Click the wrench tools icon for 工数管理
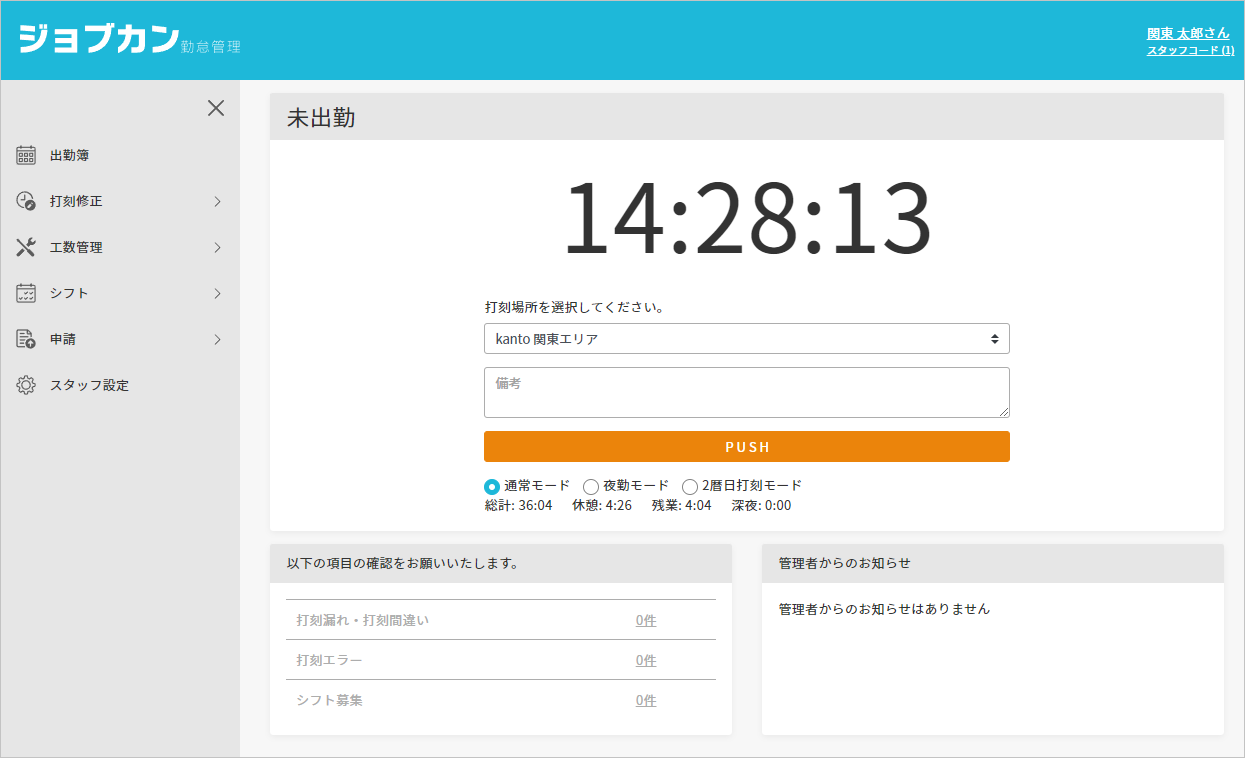This screenshot has width=1245, height=758. (26, 247)
